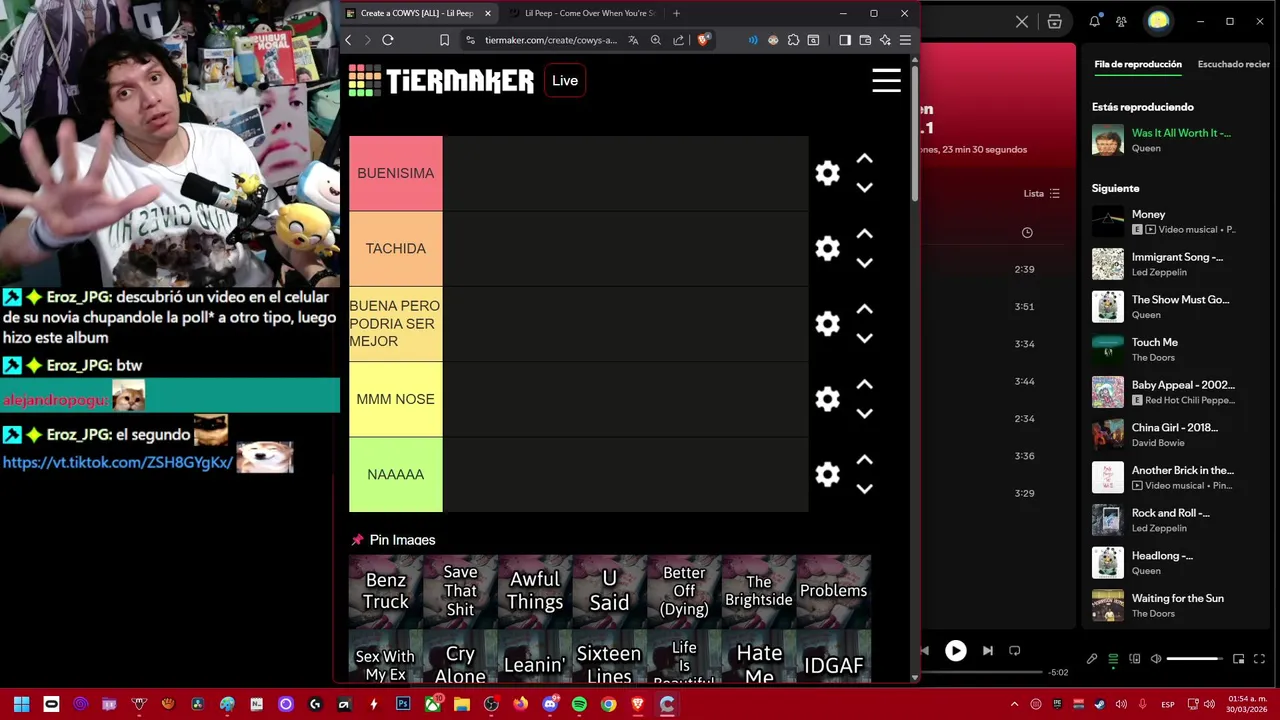Viewport: 1280px width, 720px height.
Task: Open settings gear for TACHIDA tier
Action: [x=827, y=248]
